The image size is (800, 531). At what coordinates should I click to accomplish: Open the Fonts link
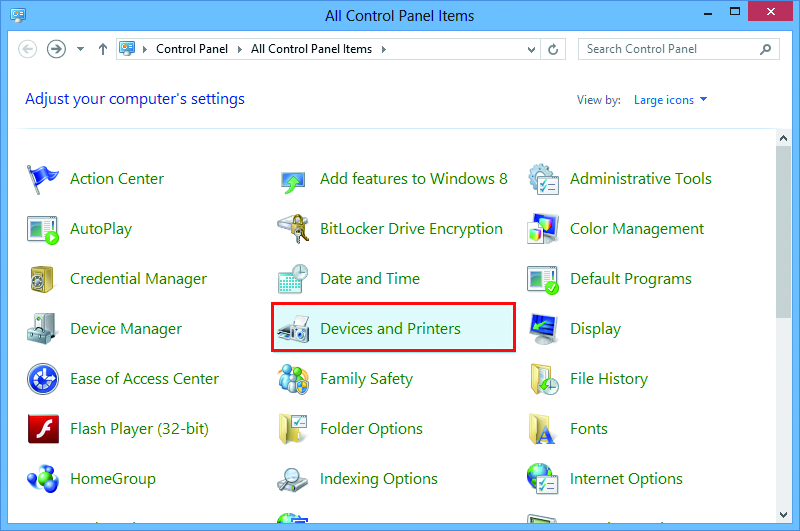pos(589,429)
